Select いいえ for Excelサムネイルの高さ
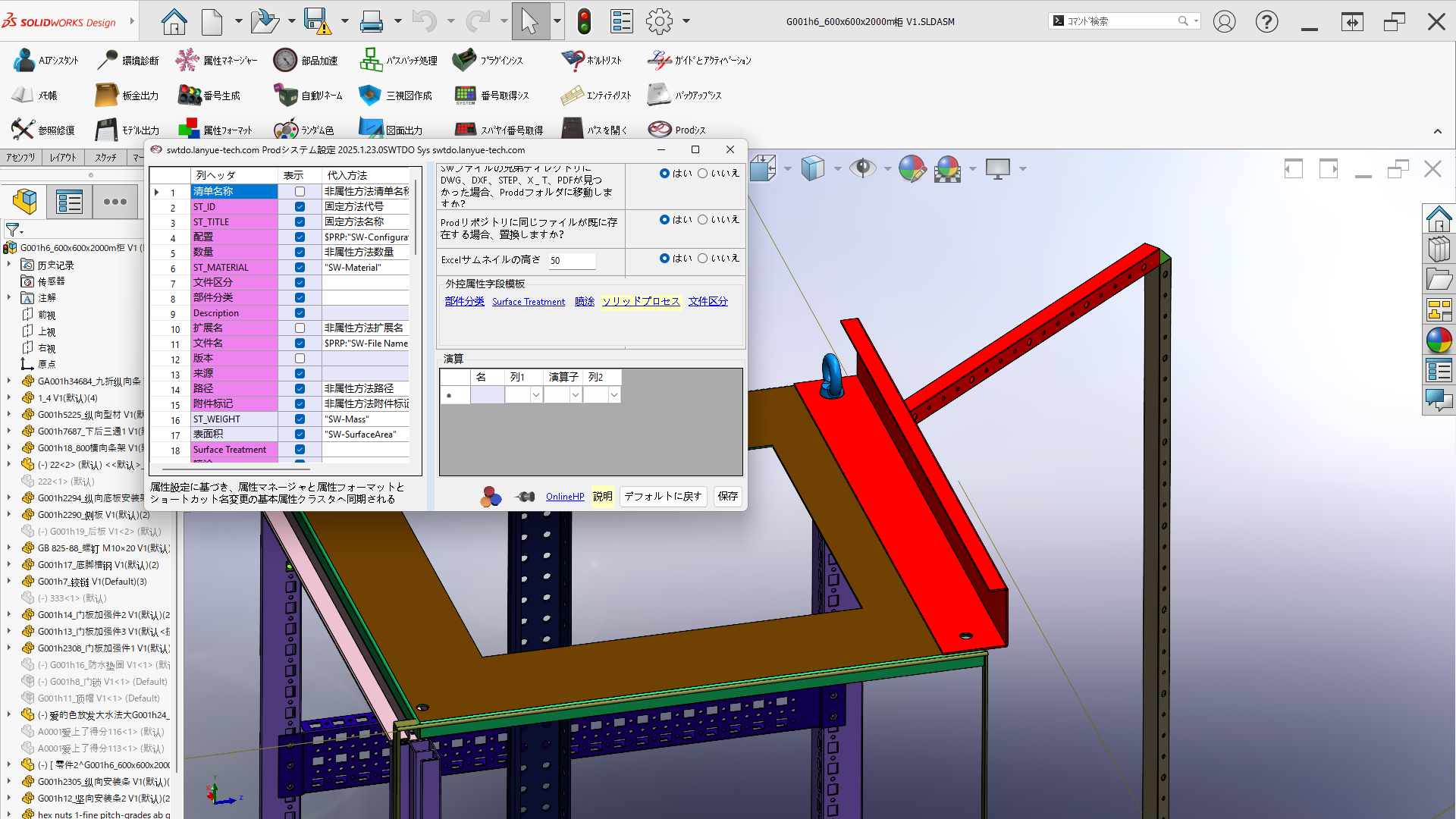Viewport: 1456px width, 819px height. [x=703, y=259]
